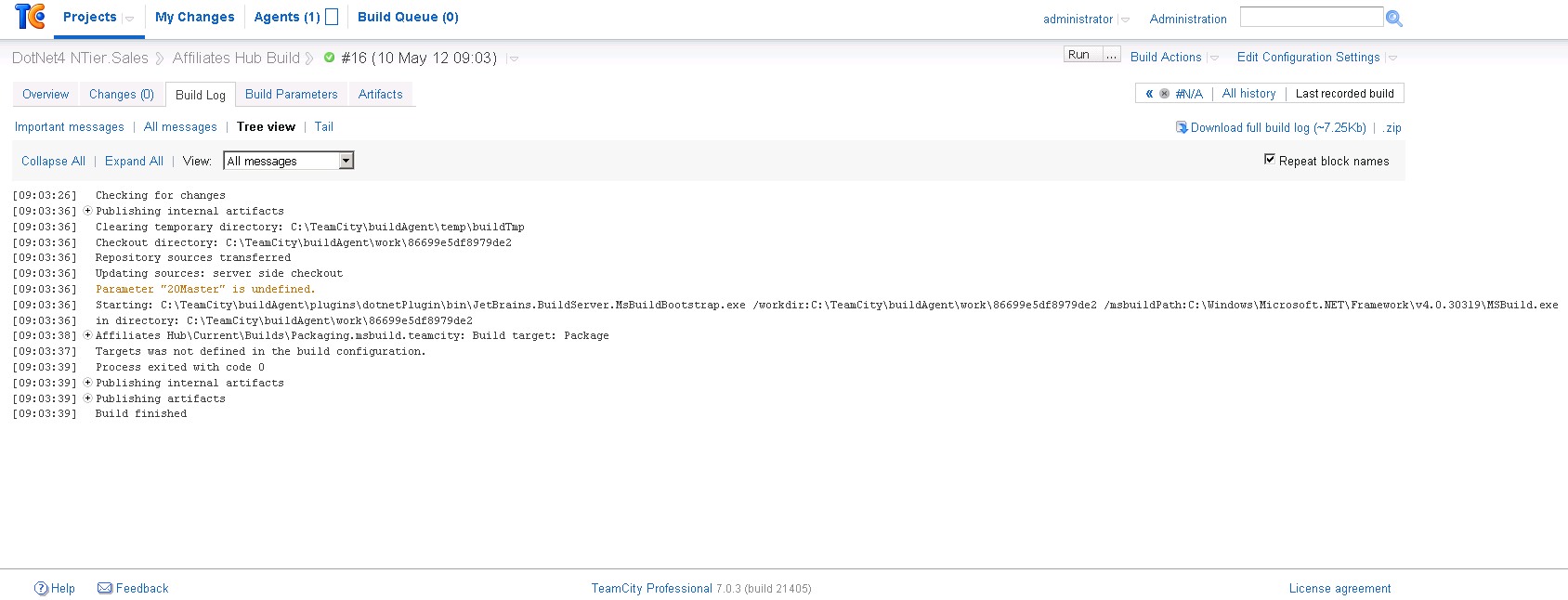
Task: Open the Projects tab
Action: [90, 17]
